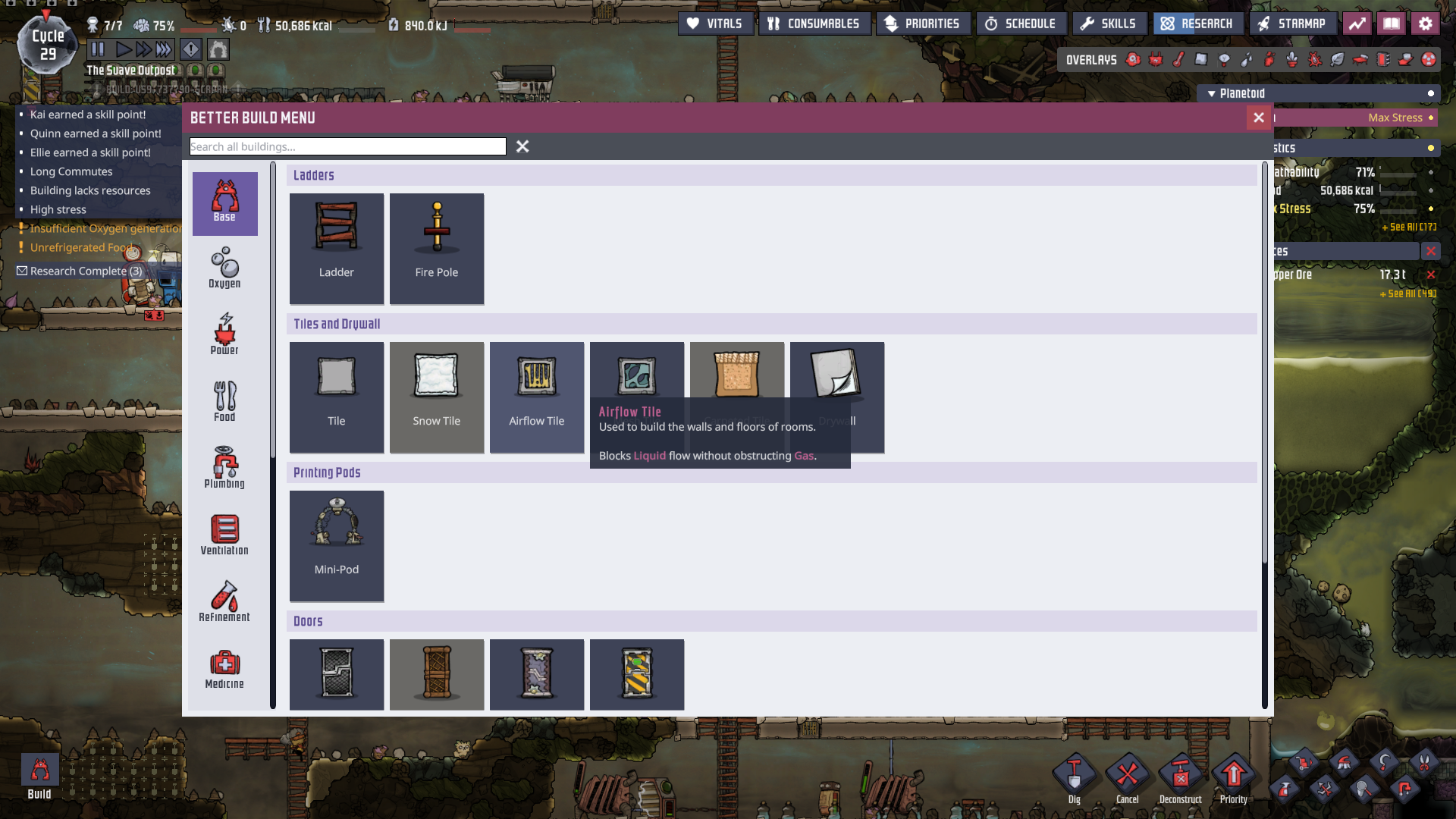Open the Schedule panel
Image resolution: width=1456 pixels, height=819 pixels.
pos(1021,24)
